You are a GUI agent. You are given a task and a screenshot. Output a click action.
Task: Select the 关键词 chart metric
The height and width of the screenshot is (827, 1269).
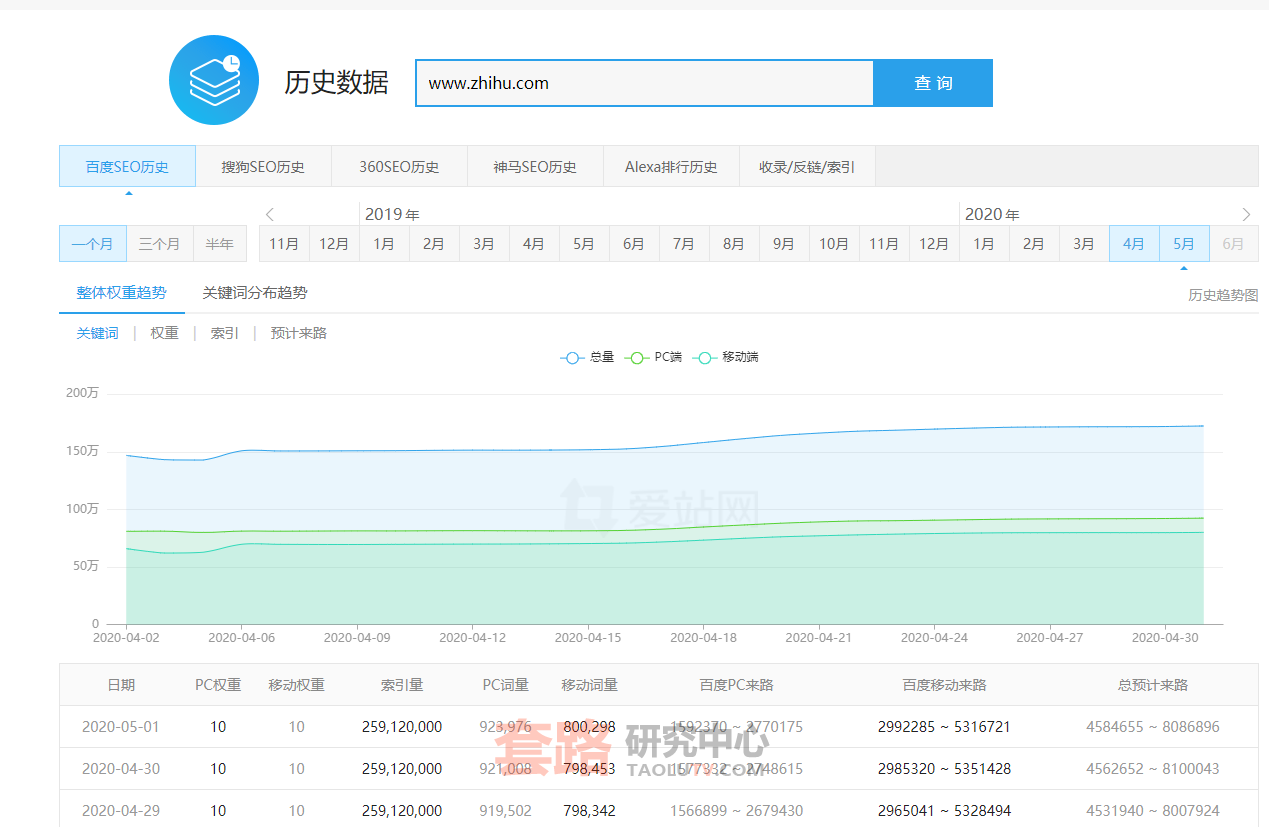point(97,333)
